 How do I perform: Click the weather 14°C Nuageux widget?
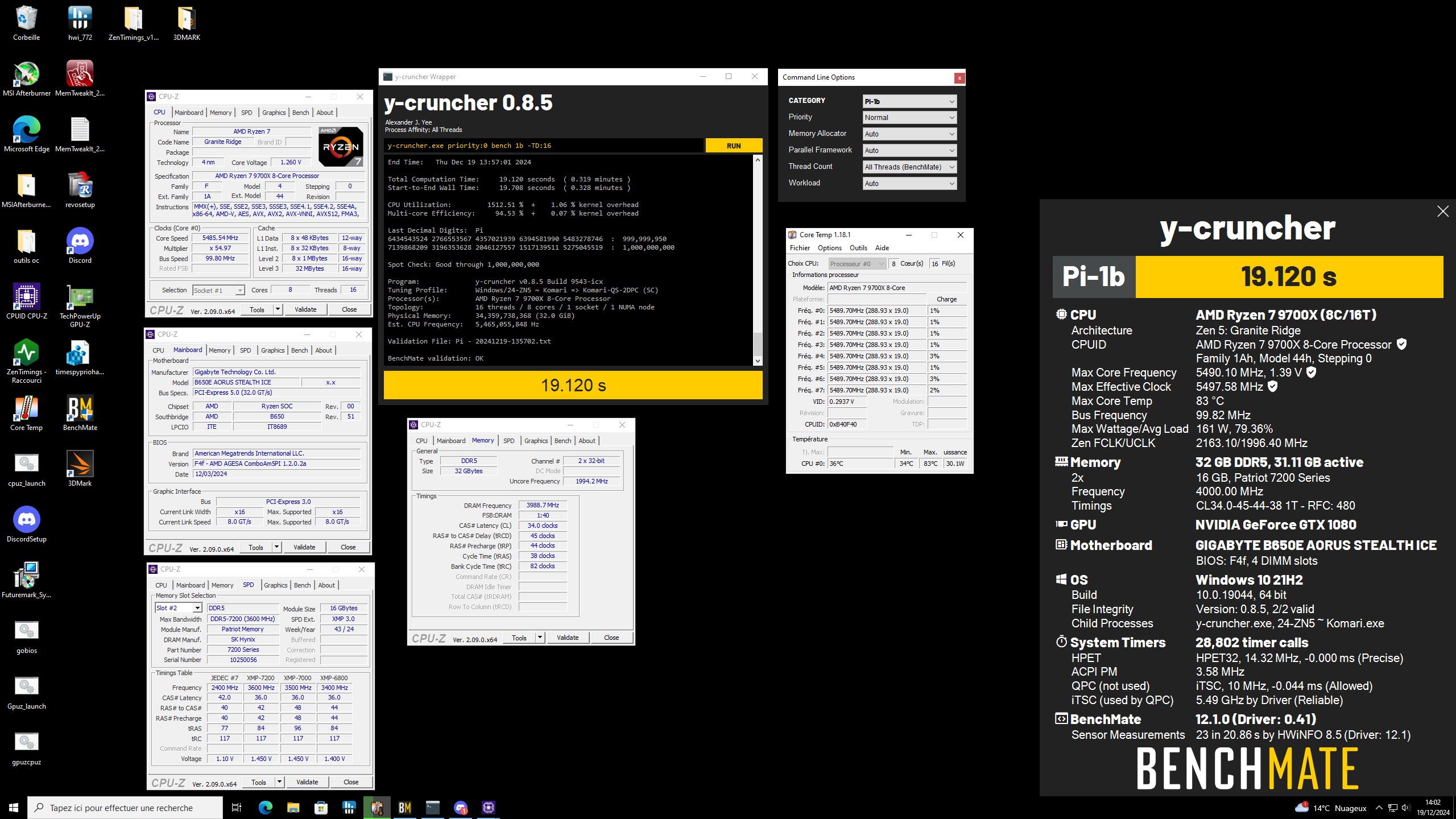coord(1331,808)
